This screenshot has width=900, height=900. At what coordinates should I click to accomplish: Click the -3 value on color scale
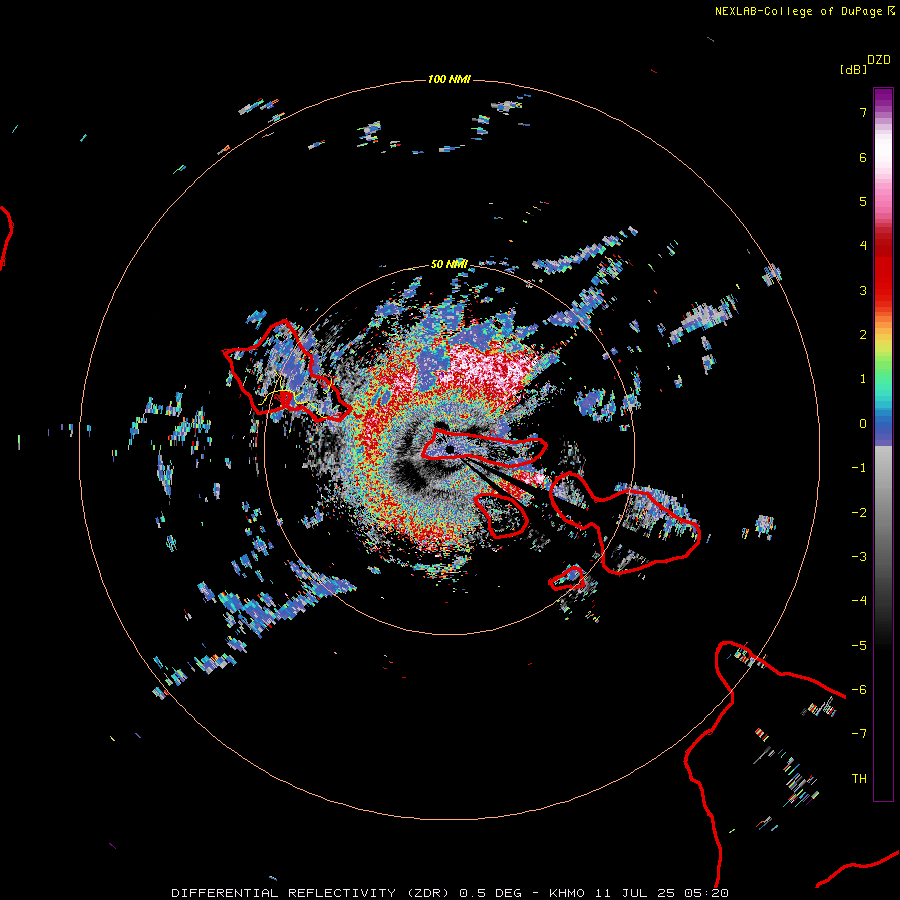click(x=859, y=557)
